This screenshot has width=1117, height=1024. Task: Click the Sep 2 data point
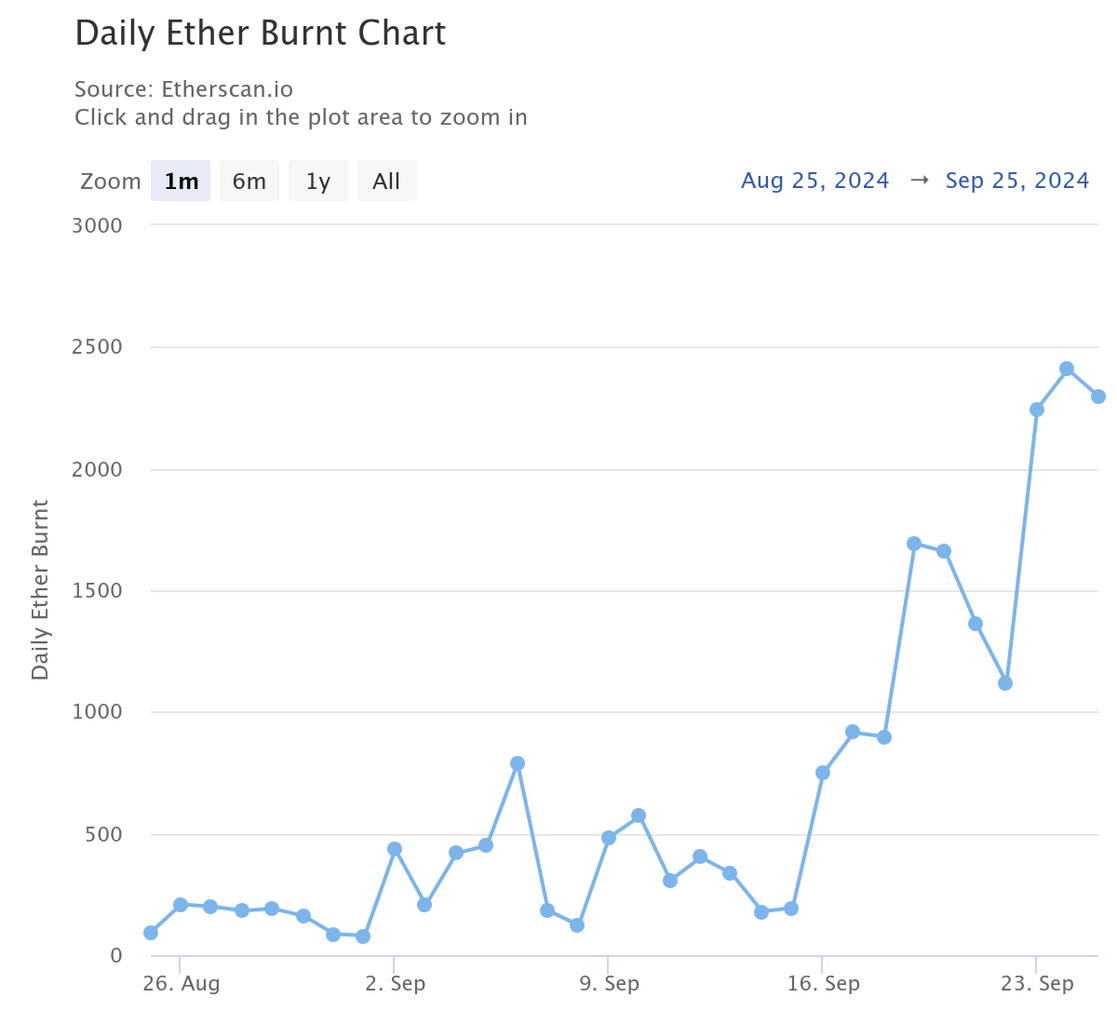point(395,849)
